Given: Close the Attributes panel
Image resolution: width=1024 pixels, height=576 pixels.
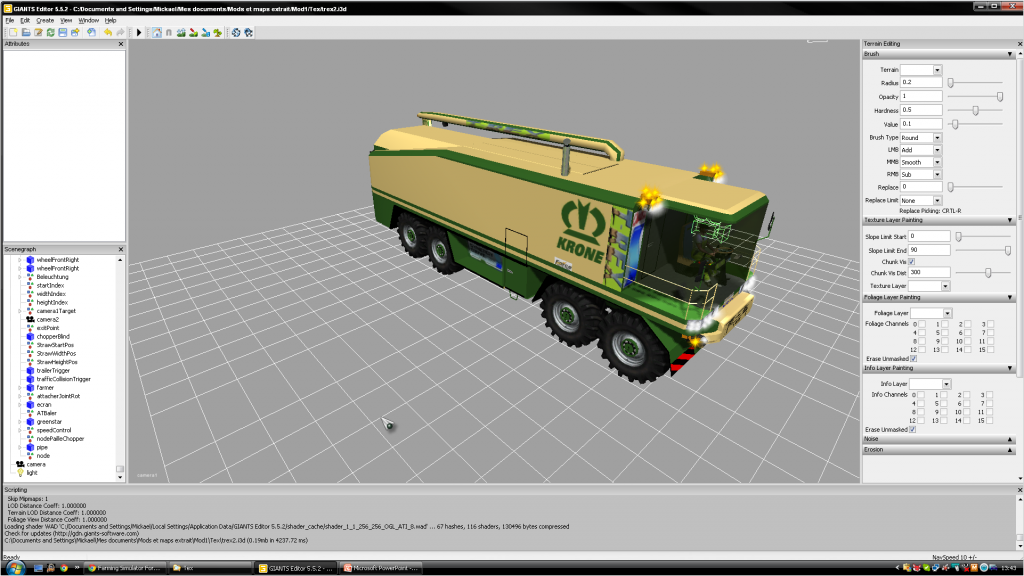Looking at the screenshot, I should (121, 44).
